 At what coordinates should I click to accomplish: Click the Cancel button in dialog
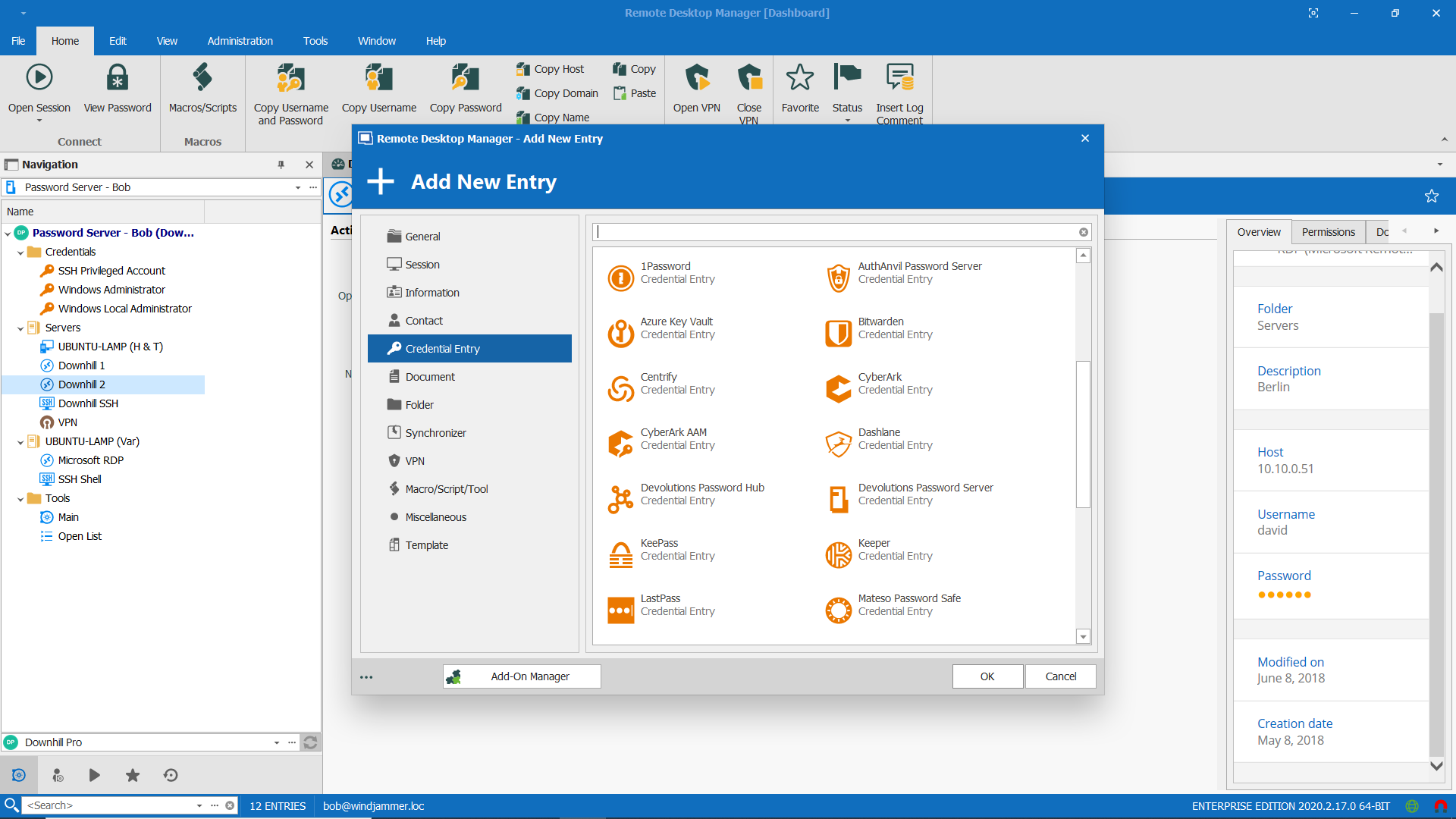[x=1060, y=676]
